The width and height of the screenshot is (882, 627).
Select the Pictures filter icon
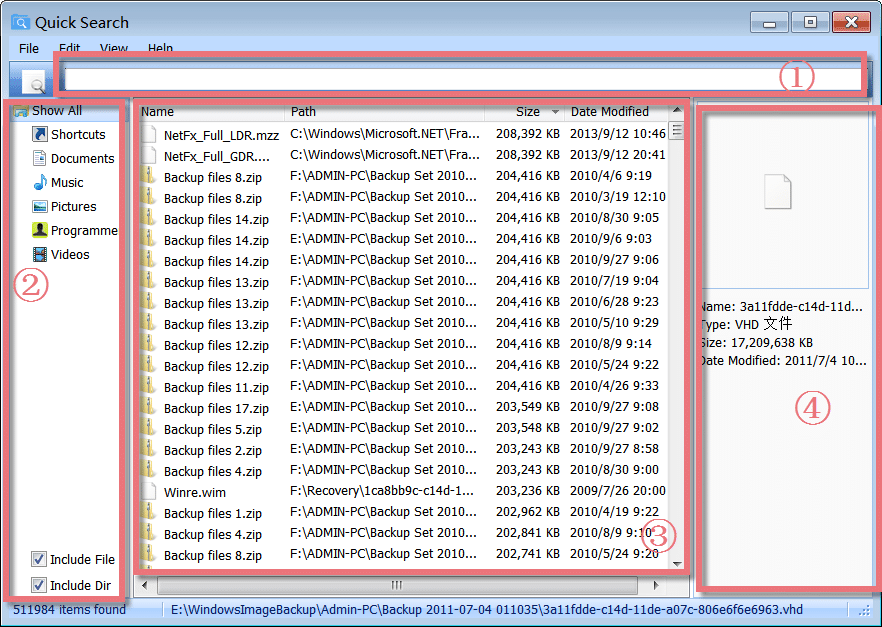pyautogui.click(x=39, y=206)
